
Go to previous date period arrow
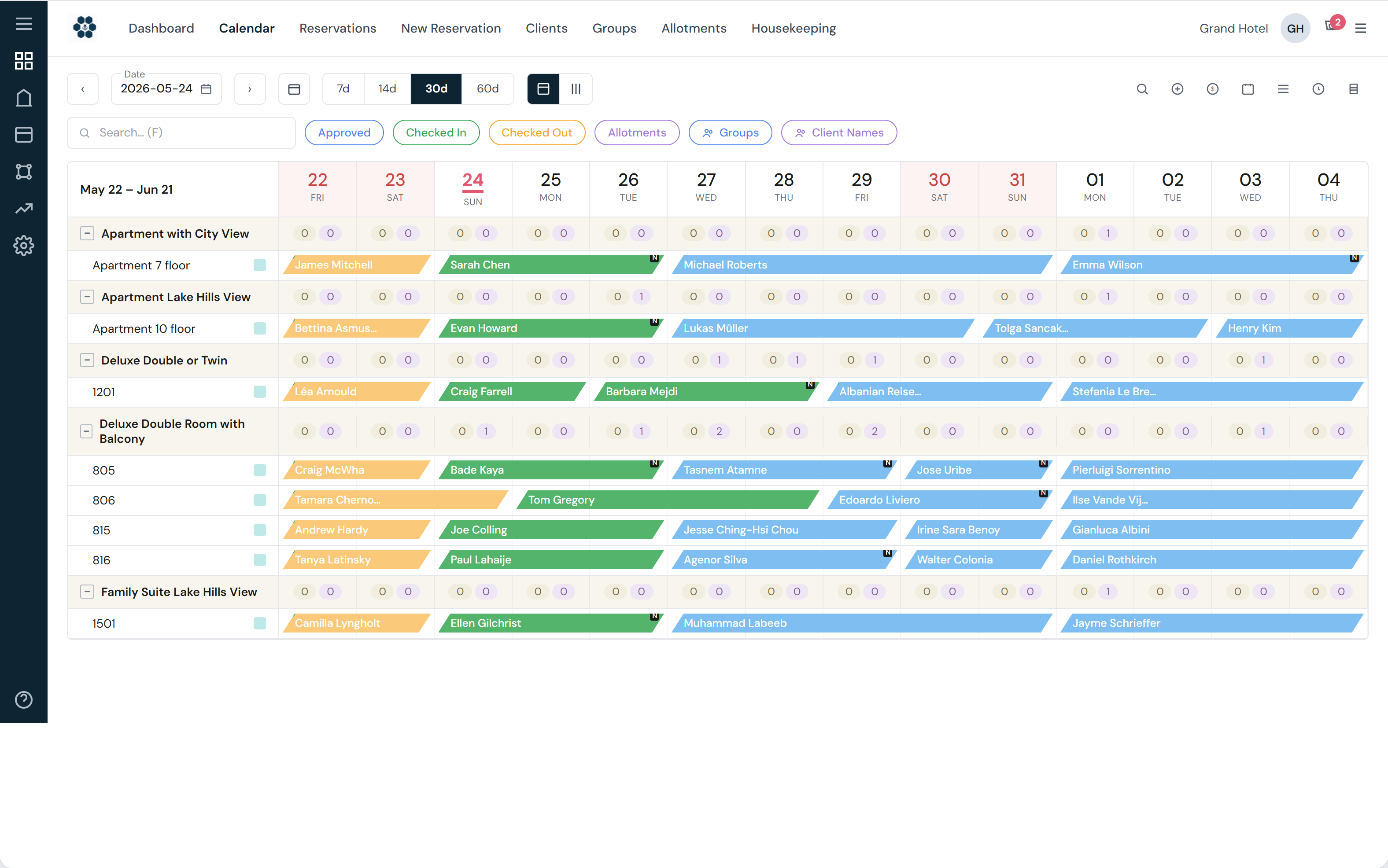point(83,89)
